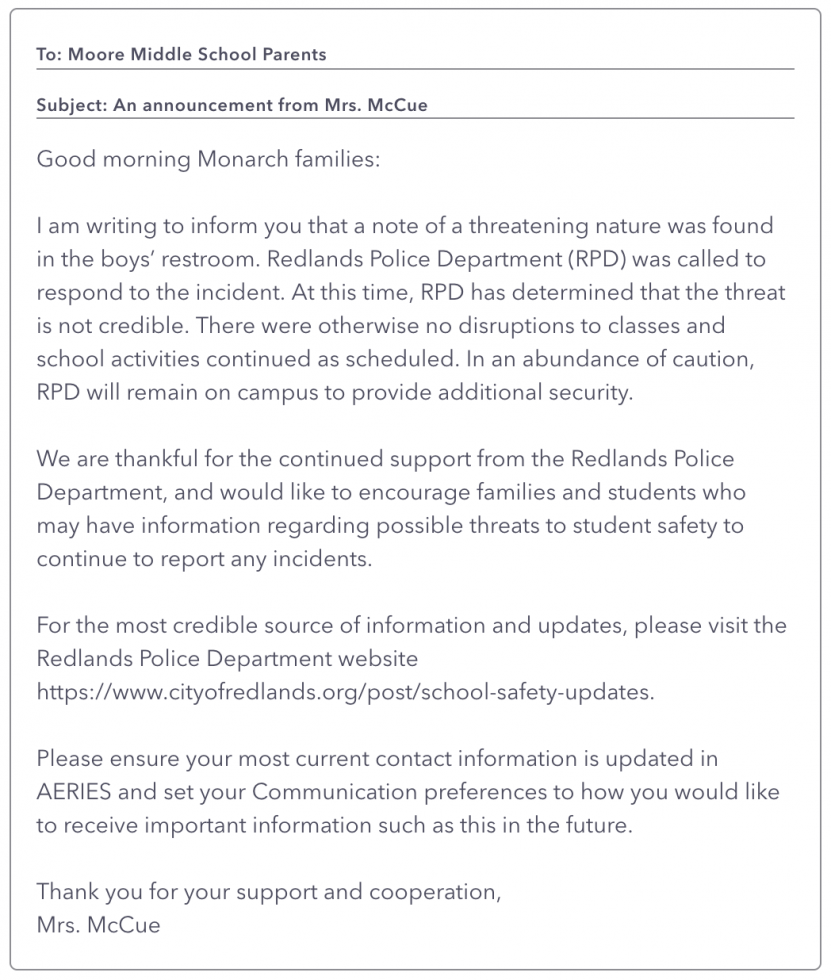
Task: Click the "Good morning Monarch families" greeting
Action: coord(208,160)
